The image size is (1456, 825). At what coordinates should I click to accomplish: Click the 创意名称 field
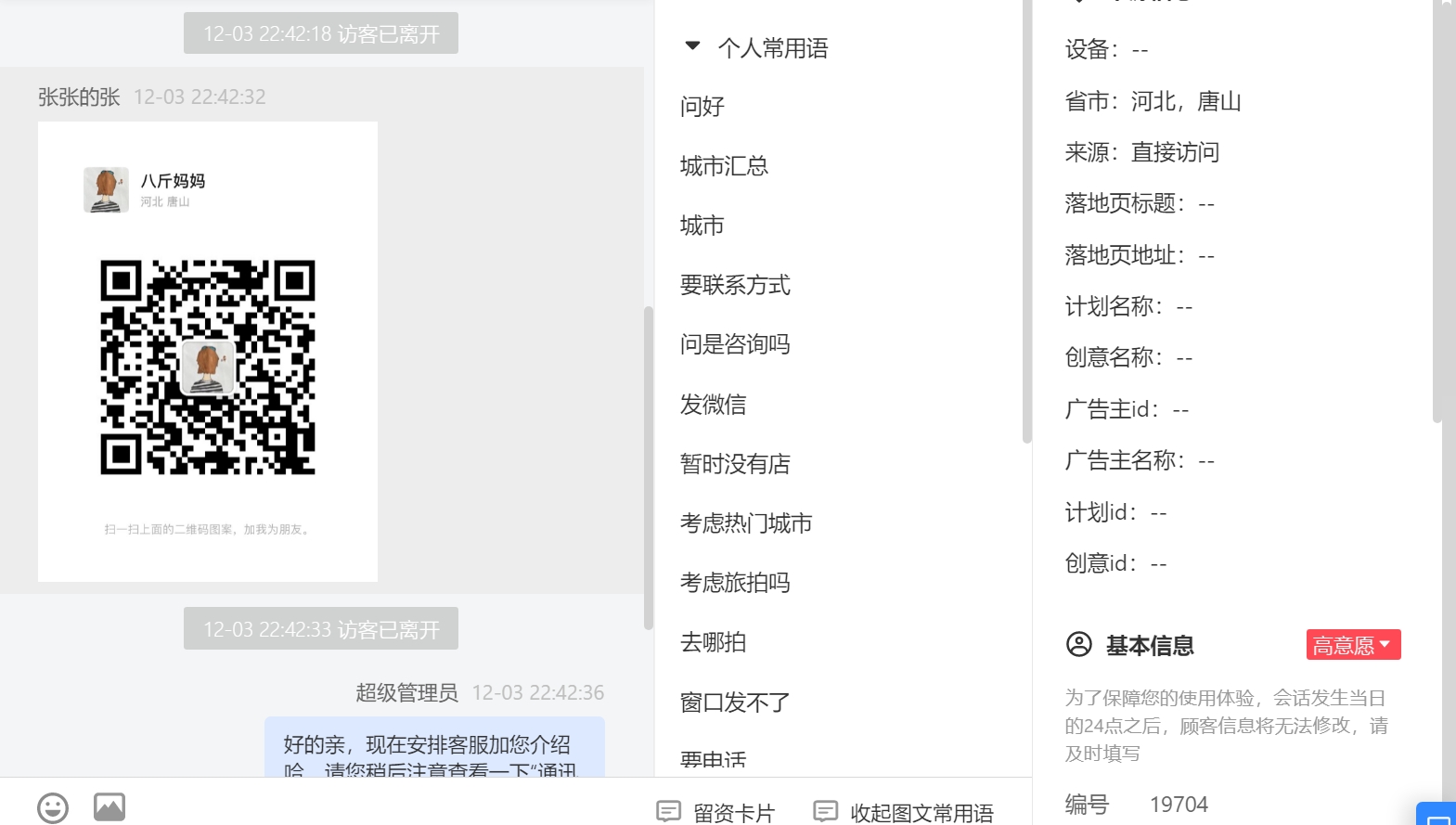1128,357
